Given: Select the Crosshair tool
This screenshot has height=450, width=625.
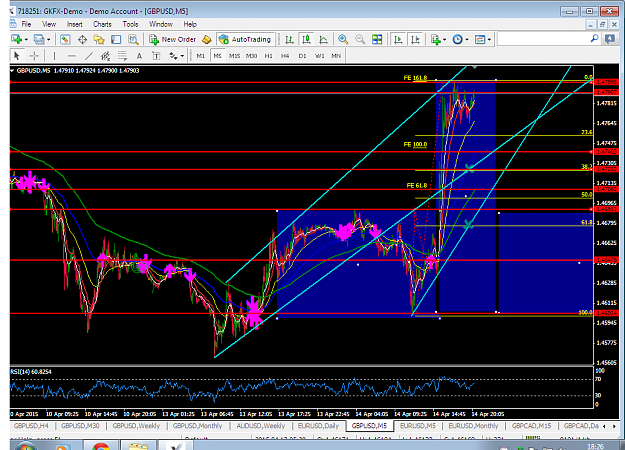Looking at the screenshot, I should 34,56.
